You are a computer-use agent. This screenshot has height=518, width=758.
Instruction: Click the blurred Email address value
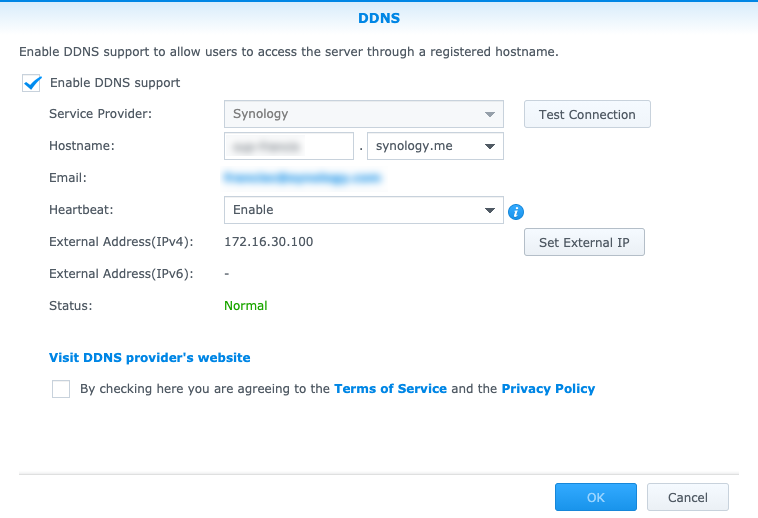(x=303, y=178)
